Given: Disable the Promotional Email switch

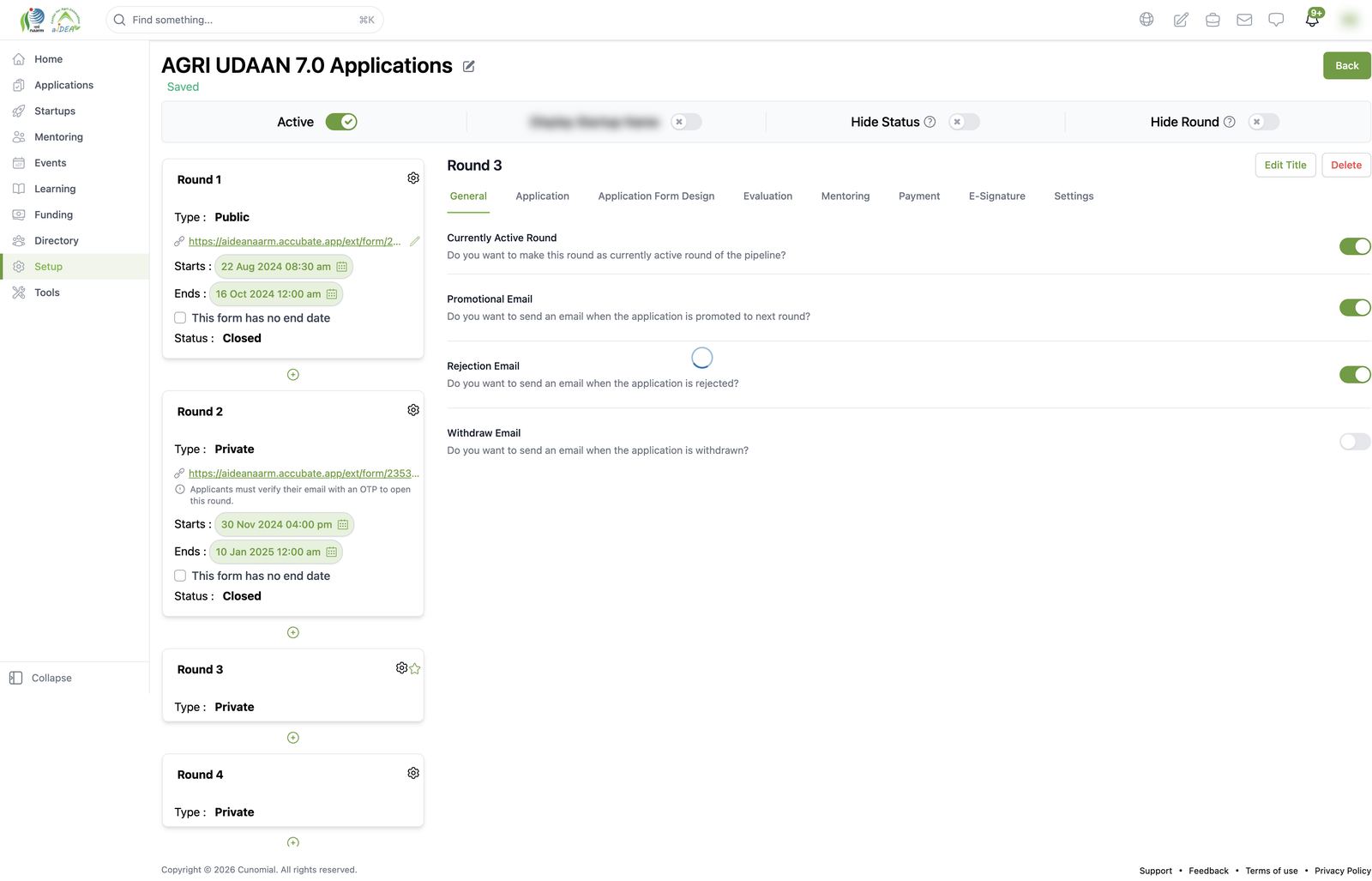Looking at the screenshot, I should click(x=1355, y=307).
